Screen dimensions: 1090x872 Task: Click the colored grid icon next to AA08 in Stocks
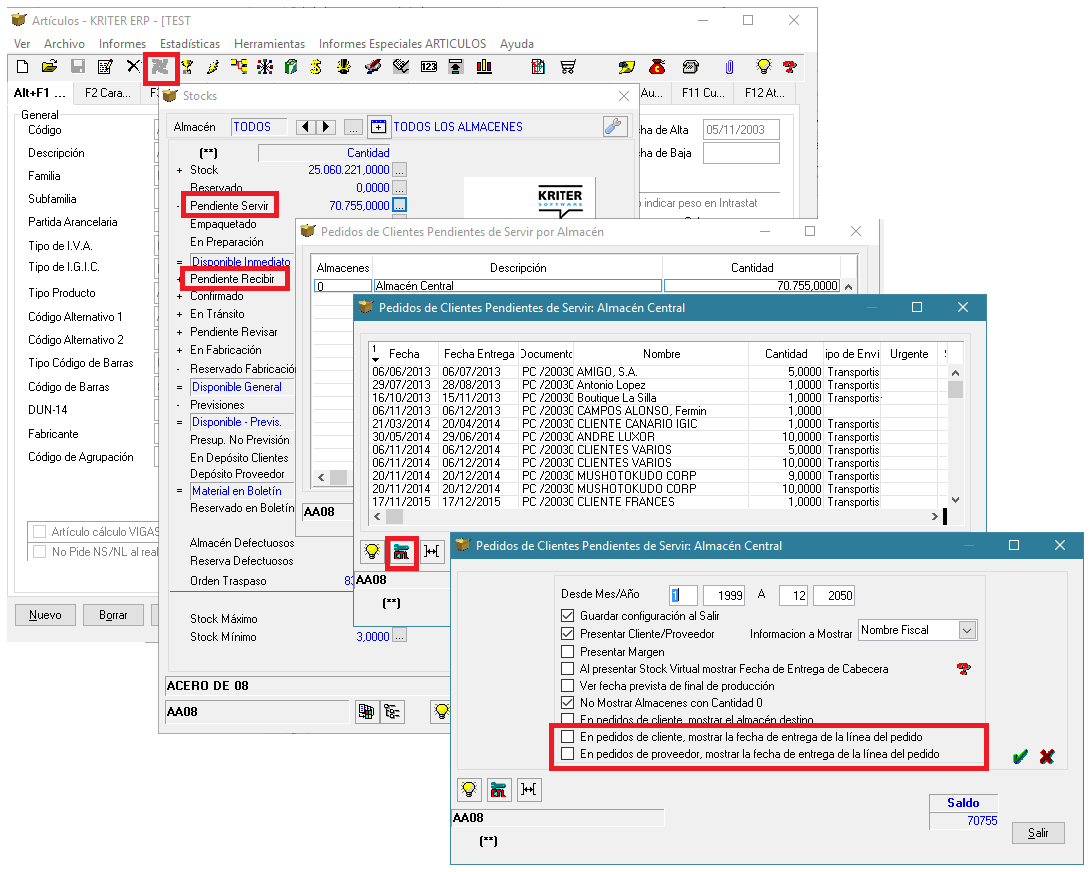(x=366, y=711)
